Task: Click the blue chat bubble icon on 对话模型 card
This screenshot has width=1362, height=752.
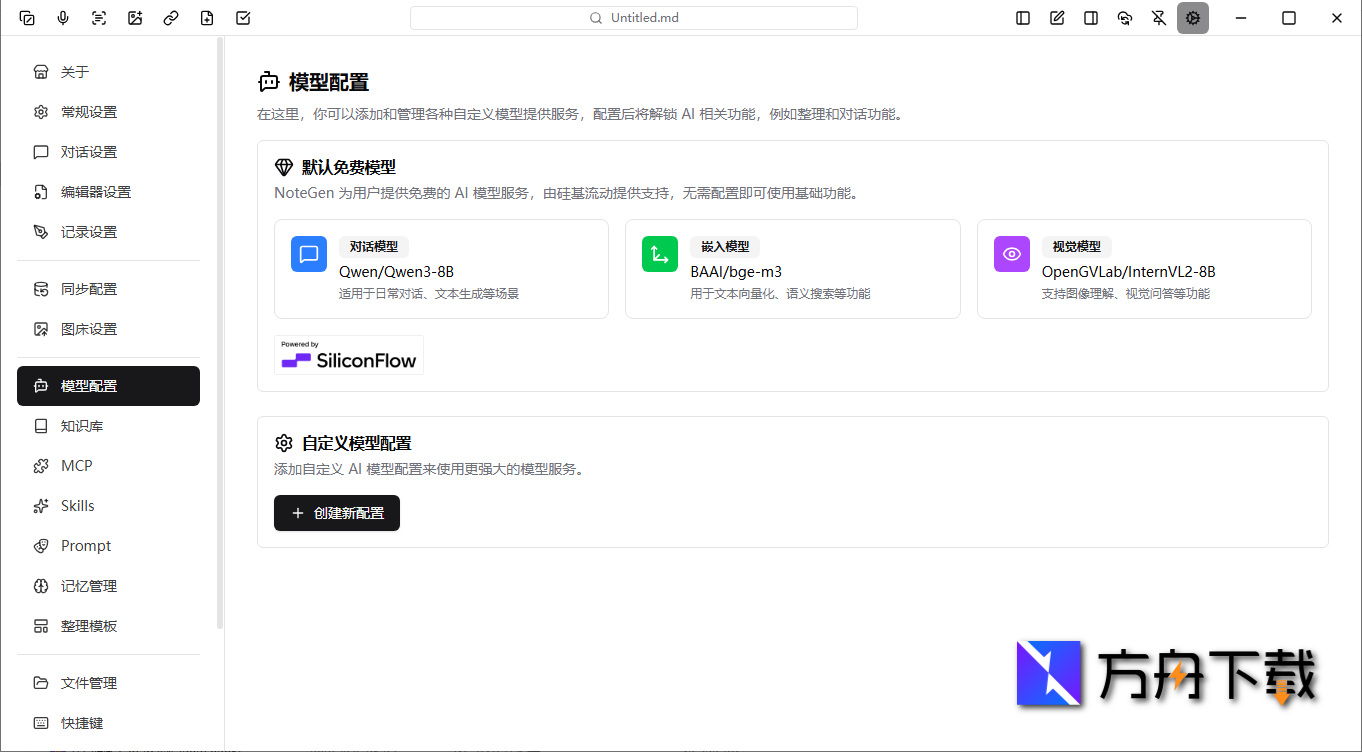Action: 308,254
